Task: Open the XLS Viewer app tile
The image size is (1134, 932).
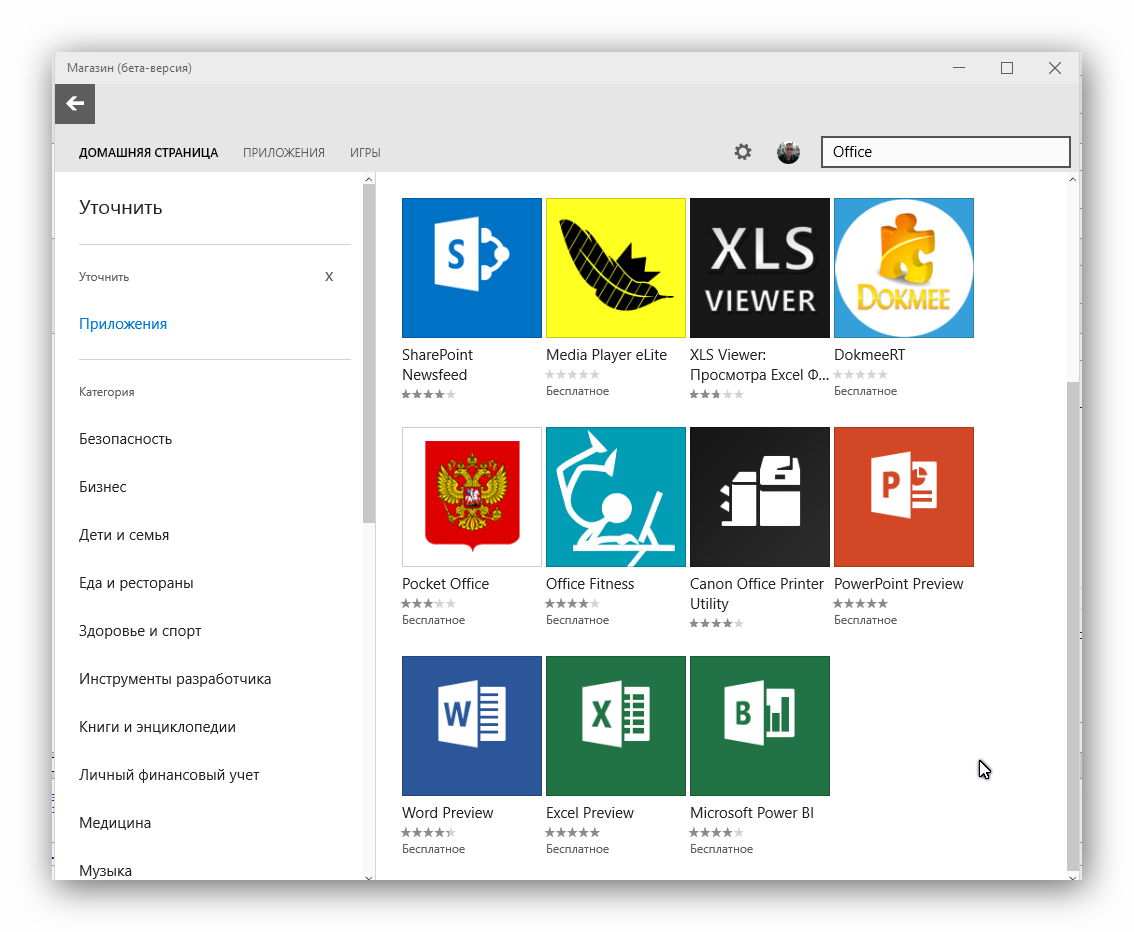Action: [759, 268]
